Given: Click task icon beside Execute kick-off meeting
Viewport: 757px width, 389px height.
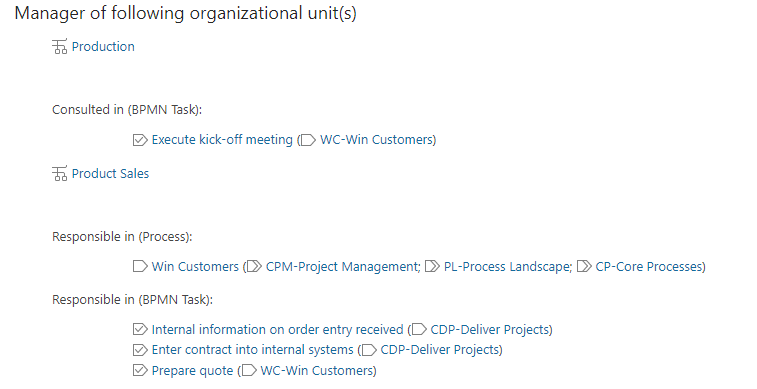Looking at the screenshot, I should (140, 140).
